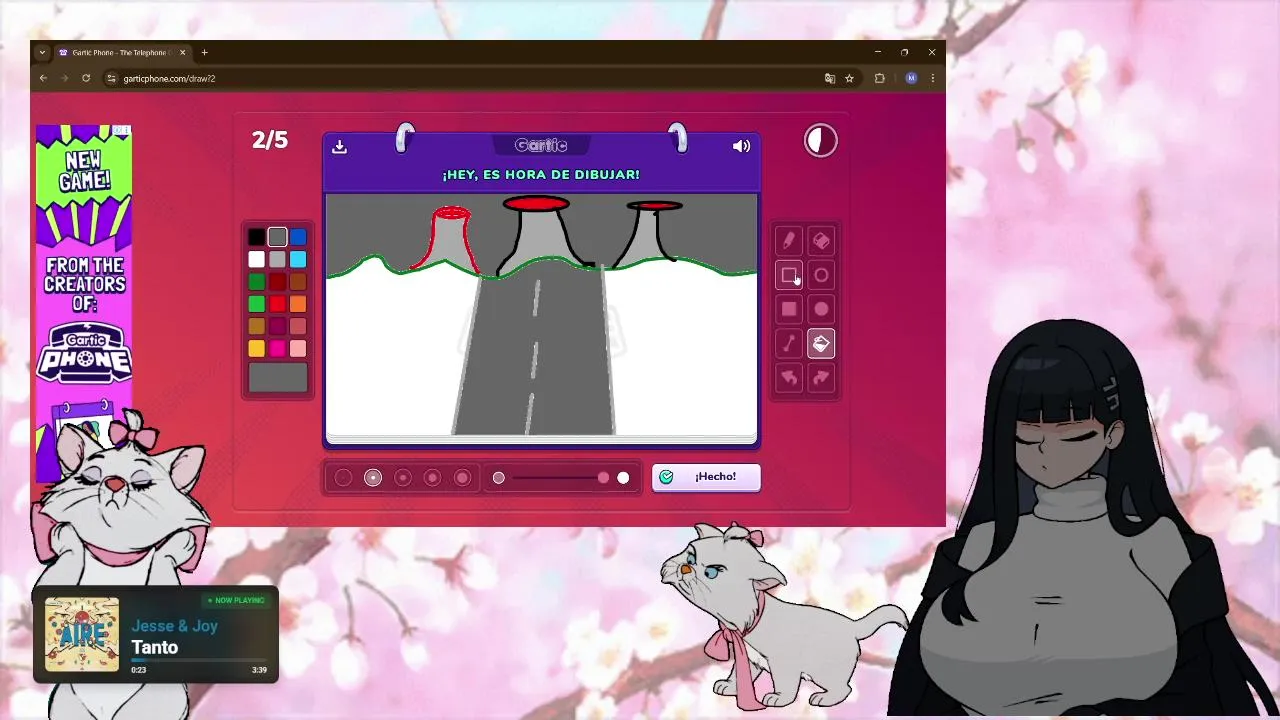Viewport: 1280px width, 720px height.
Task: Click the white full-opacity slider endpoint
Action: pos(623,478)
